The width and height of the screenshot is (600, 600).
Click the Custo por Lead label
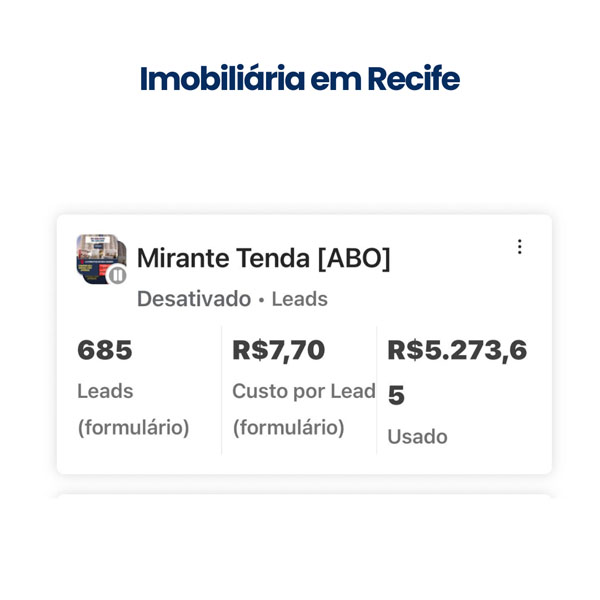(x=303, y=391)
